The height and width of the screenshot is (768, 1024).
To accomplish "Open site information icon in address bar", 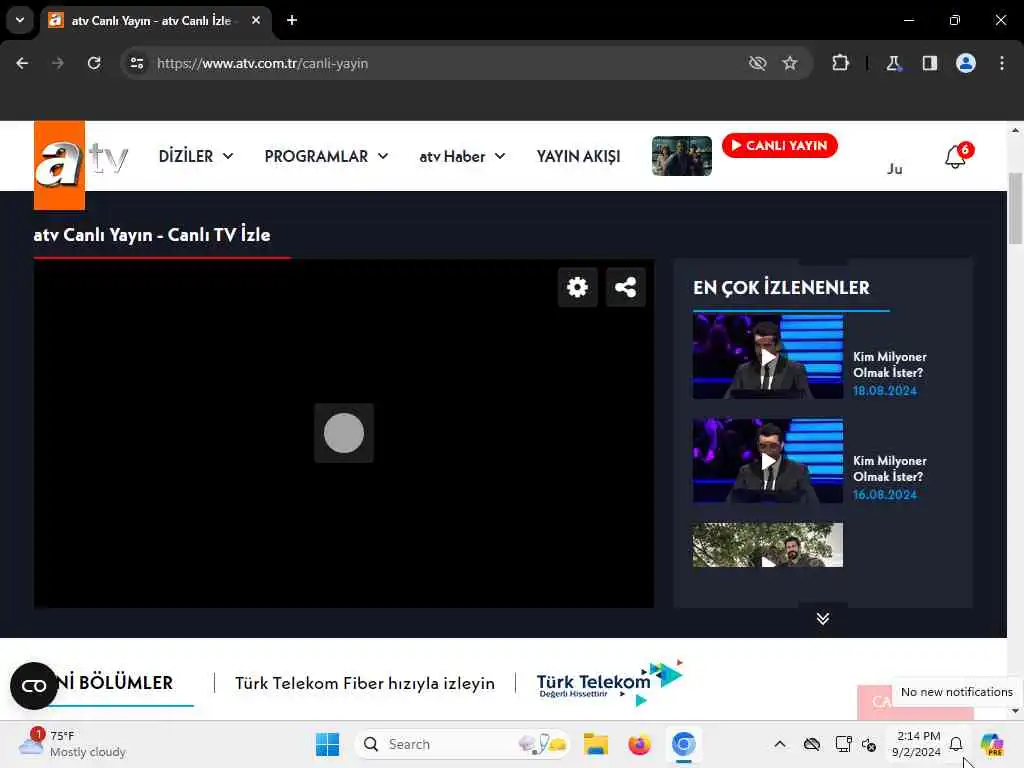I will click(137, 63).
